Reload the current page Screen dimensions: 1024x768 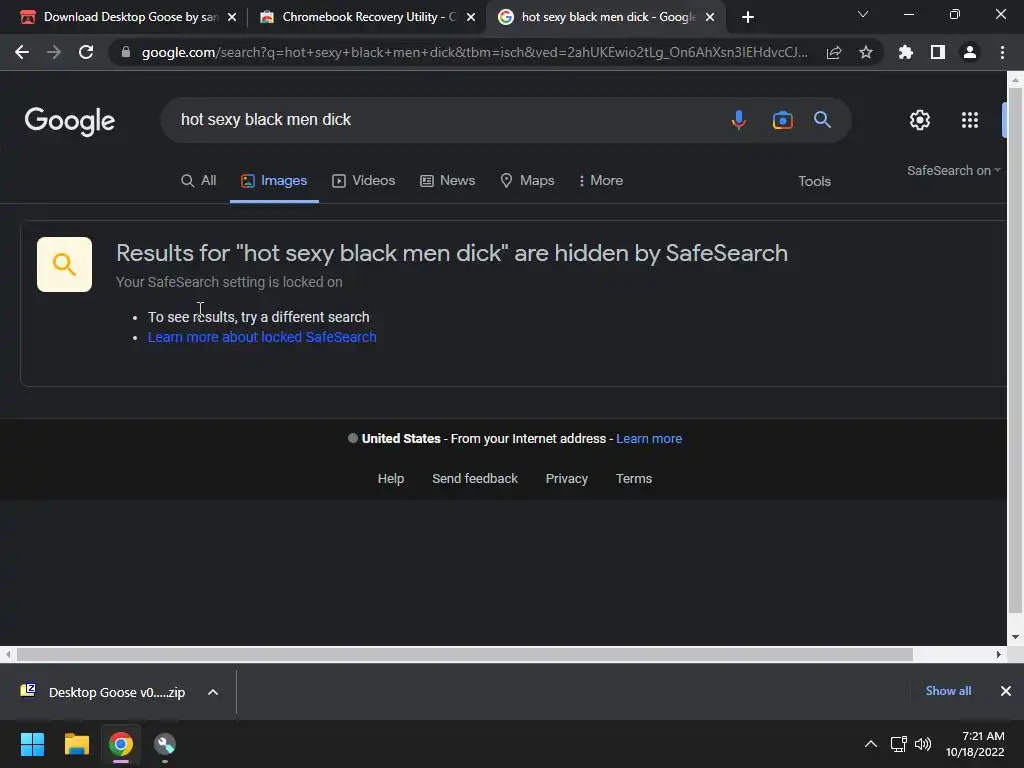point(86,52)
